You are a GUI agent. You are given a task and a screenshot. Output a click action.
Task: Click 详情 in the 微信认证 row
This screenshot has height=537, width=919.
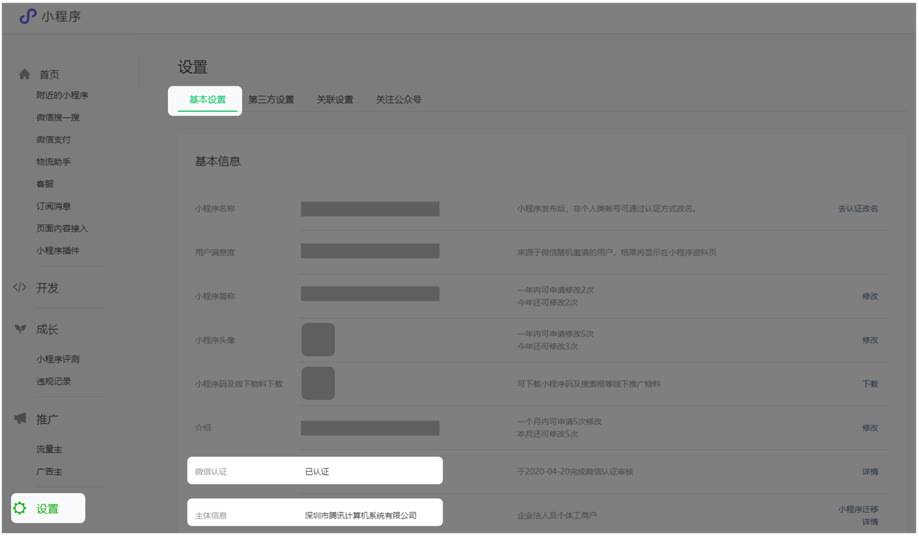(x=869, y=472)
